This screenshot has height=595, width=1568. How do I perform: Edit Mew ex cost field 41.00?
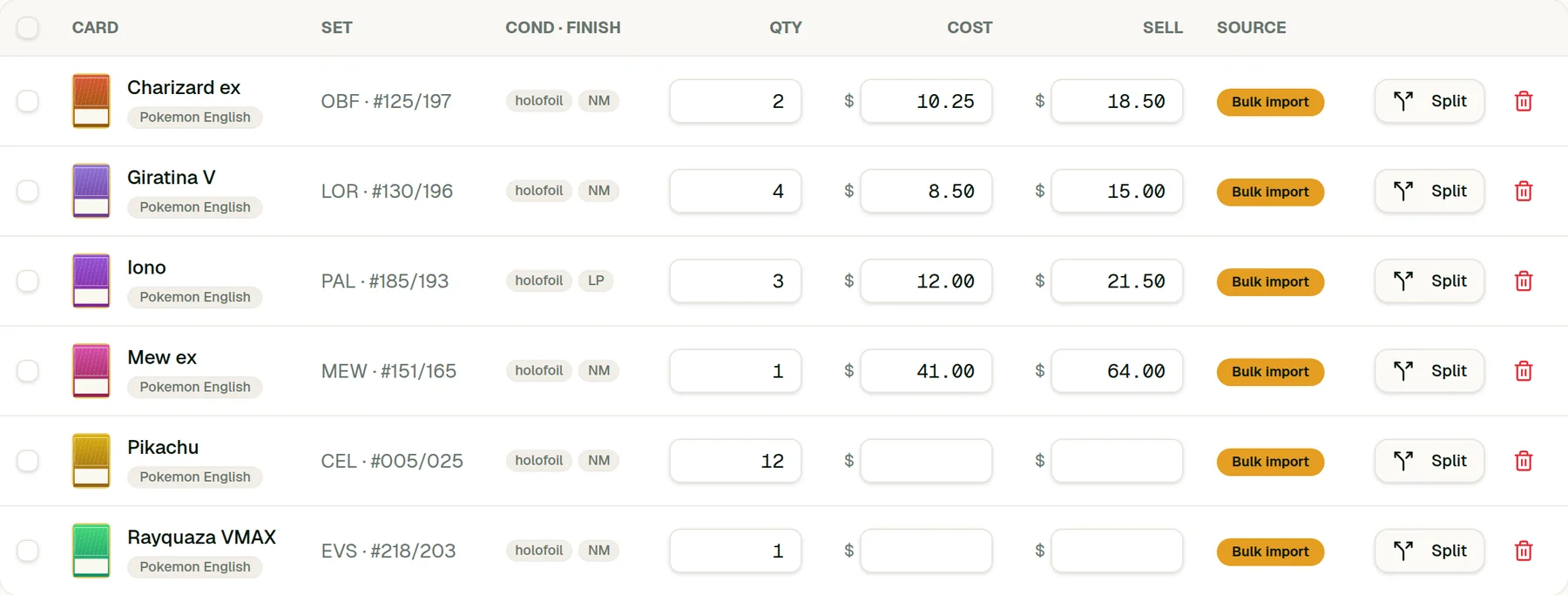tap(926, 371)
